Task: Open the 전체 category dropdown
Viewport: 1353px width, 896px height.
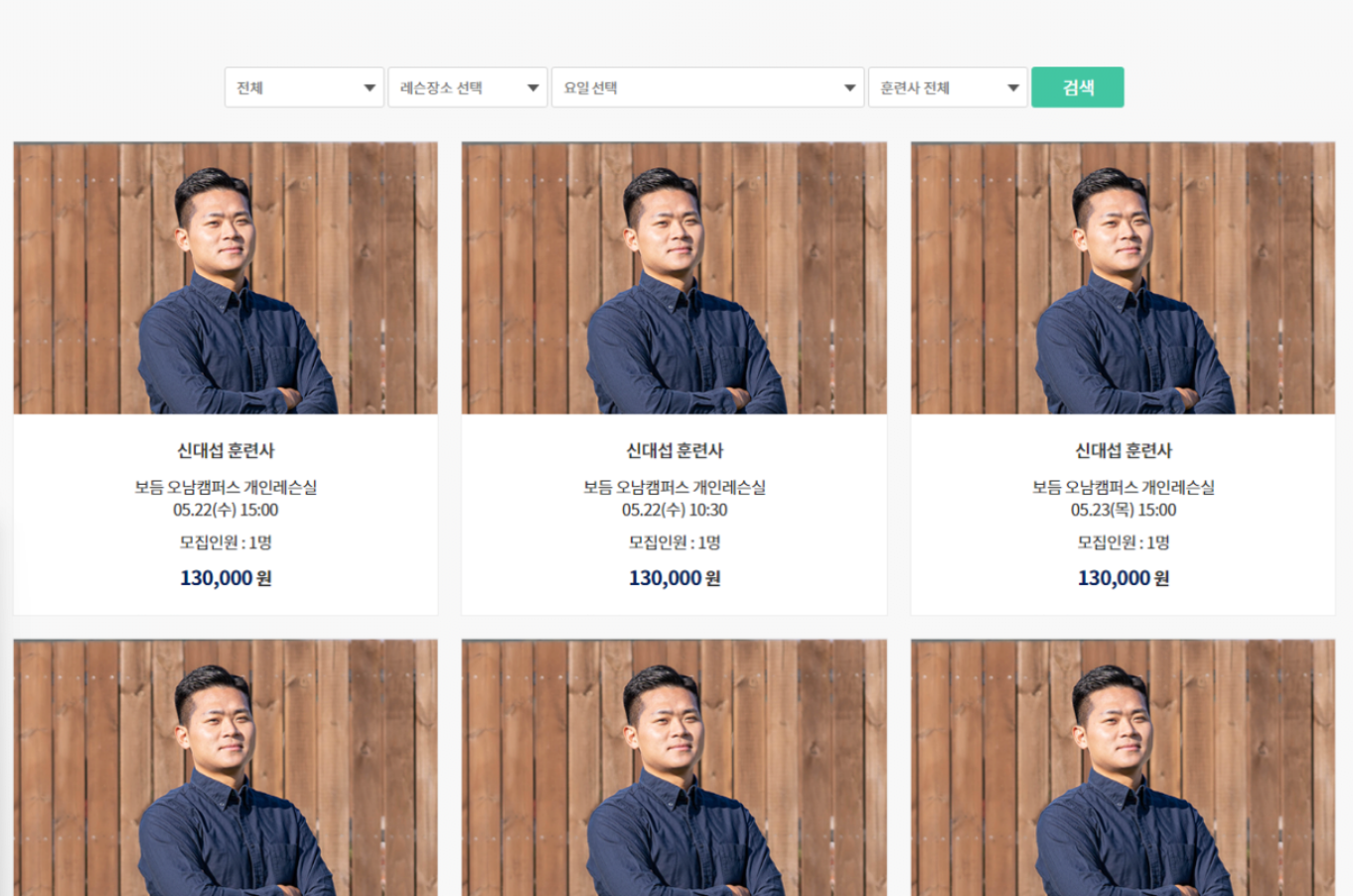Action: pyautogui.click(x=304, y=87)
